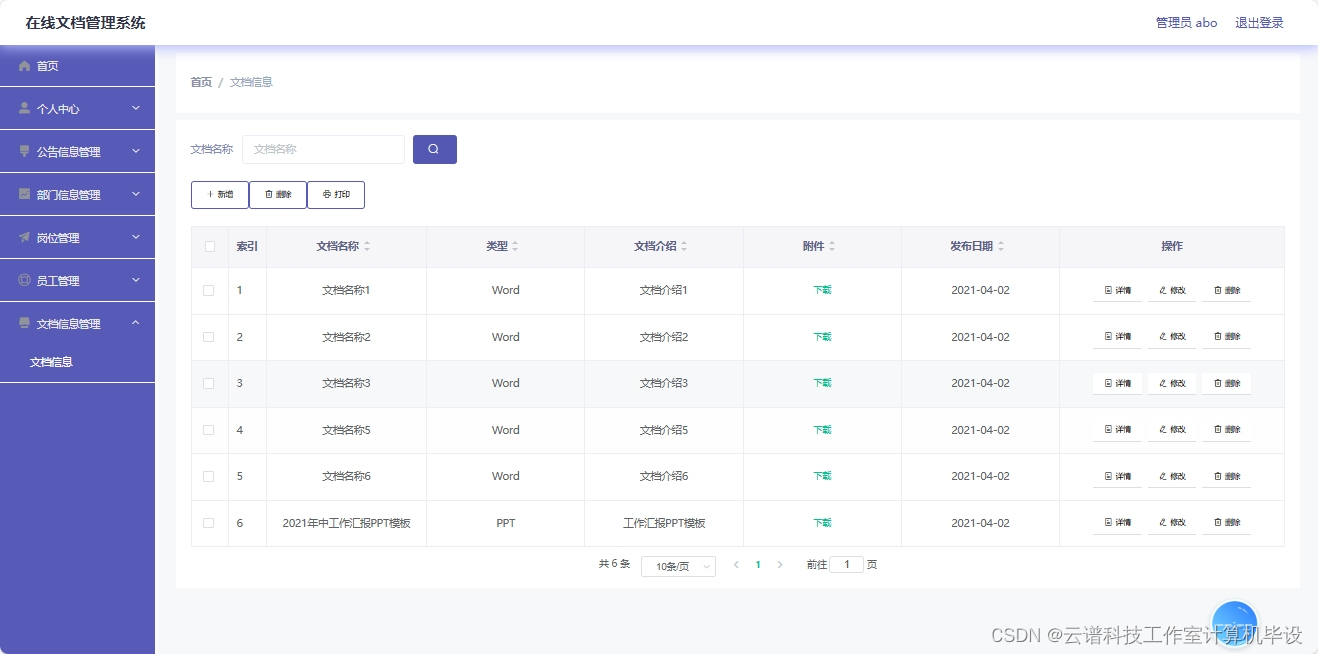Click the plus icon on the 新增 button
Viewport: 1318px width, 654px height.
pyautogui.click(x=208, y=194)
